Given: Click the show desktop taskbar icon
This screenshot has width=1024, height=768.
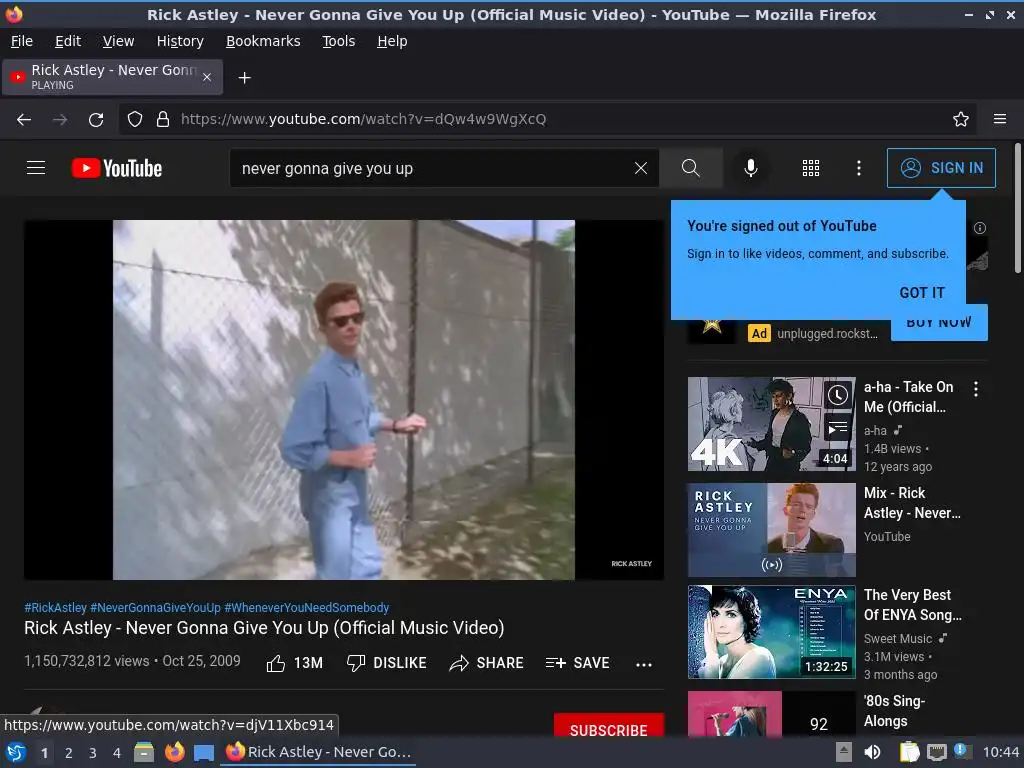Looking at the screenshot, I should pos(204,752).
